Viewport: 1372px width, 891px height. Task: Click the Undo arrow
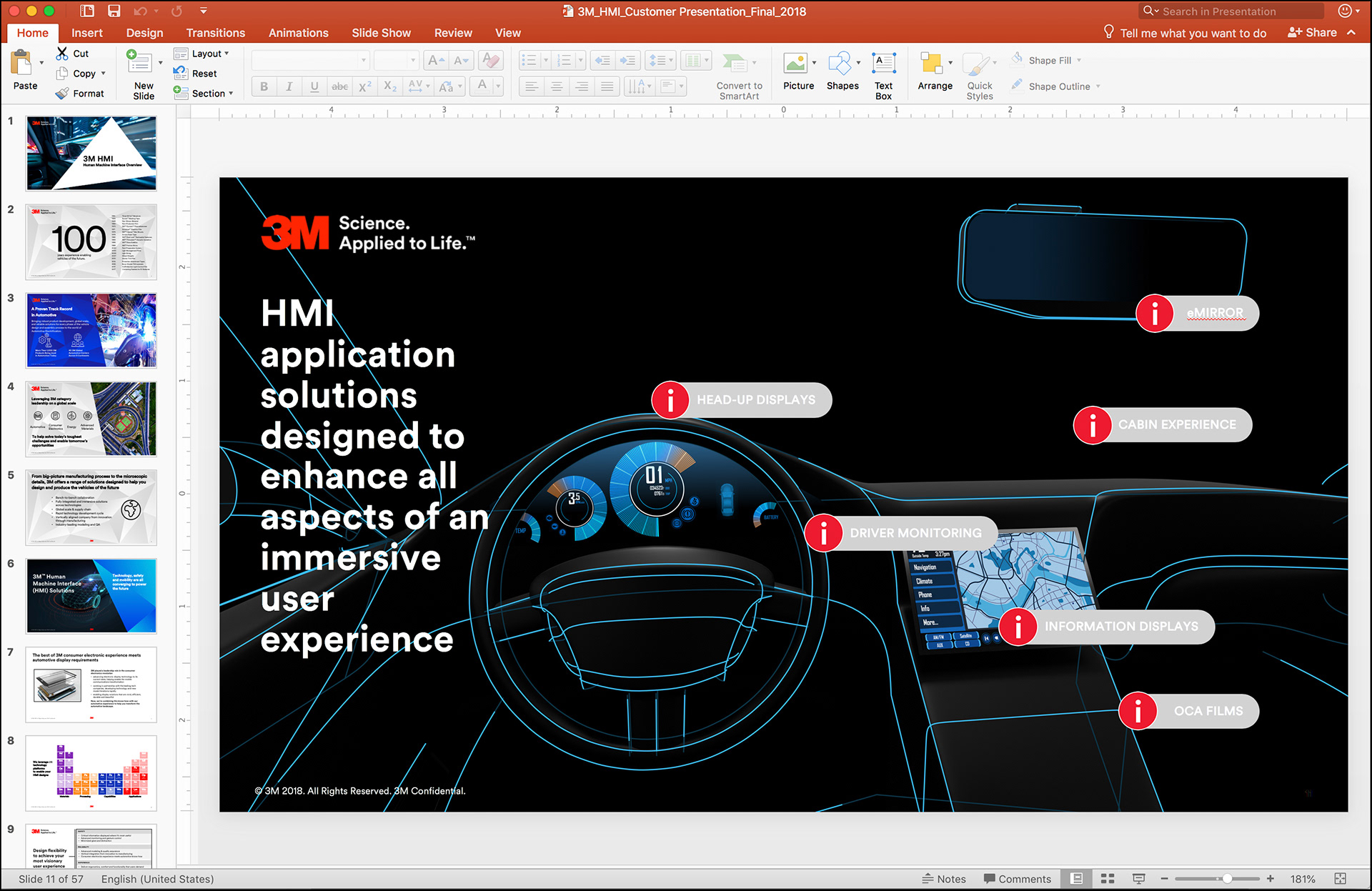pos(140,11)
